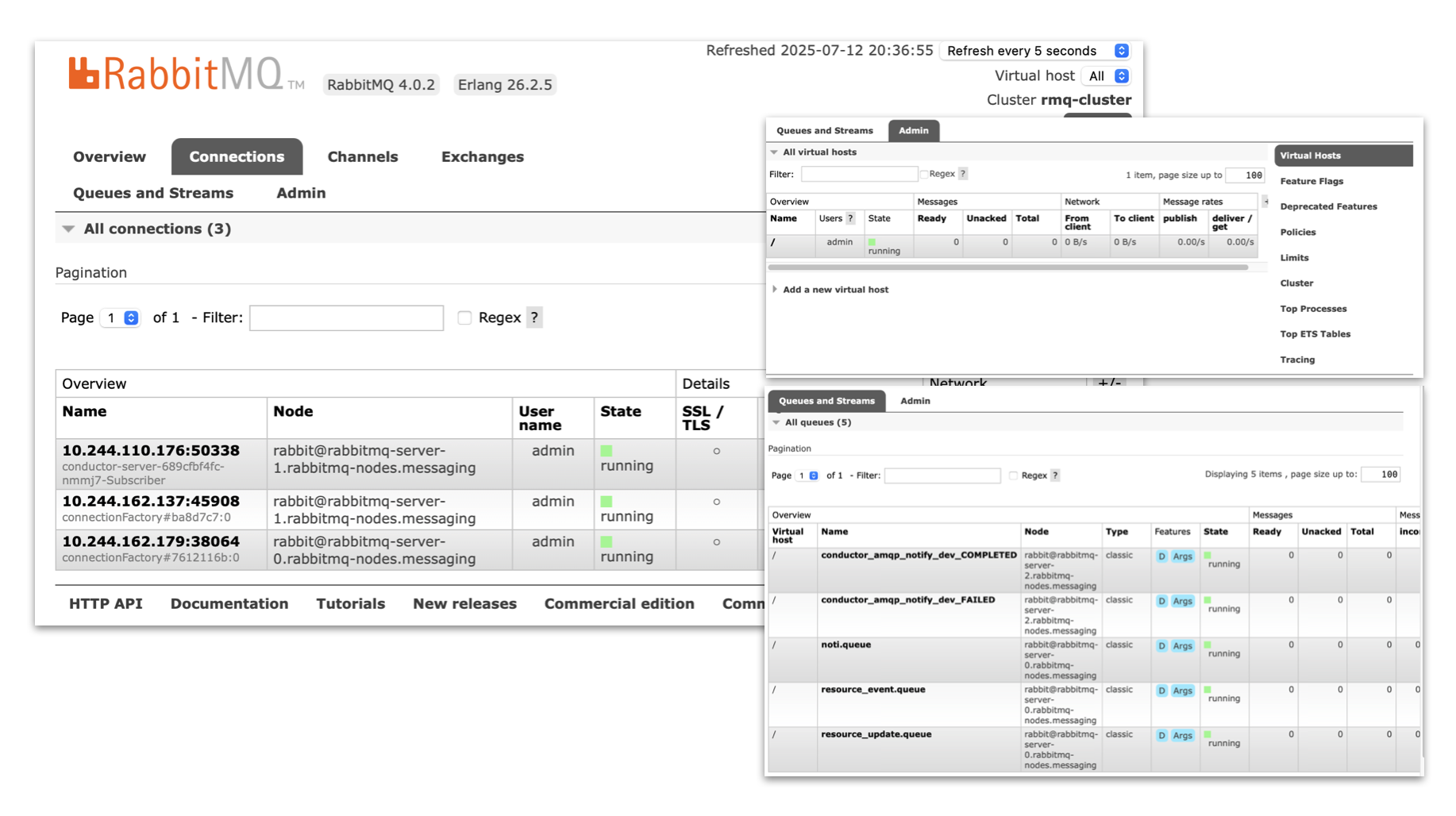Check the Regex box in the queues pagination
This screenshot has height=816, width=1456.
[1013, 475]
